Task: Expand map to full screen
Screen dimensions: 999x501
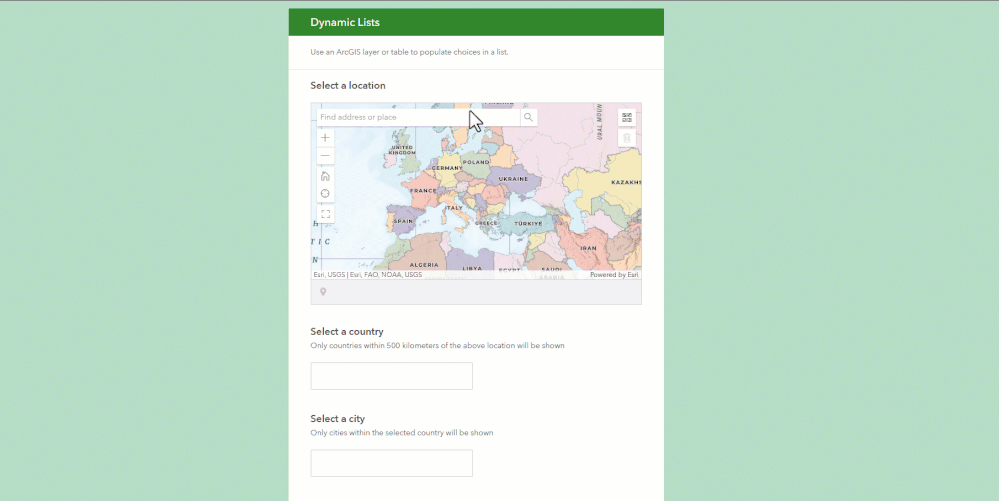Action: (326, 214)
